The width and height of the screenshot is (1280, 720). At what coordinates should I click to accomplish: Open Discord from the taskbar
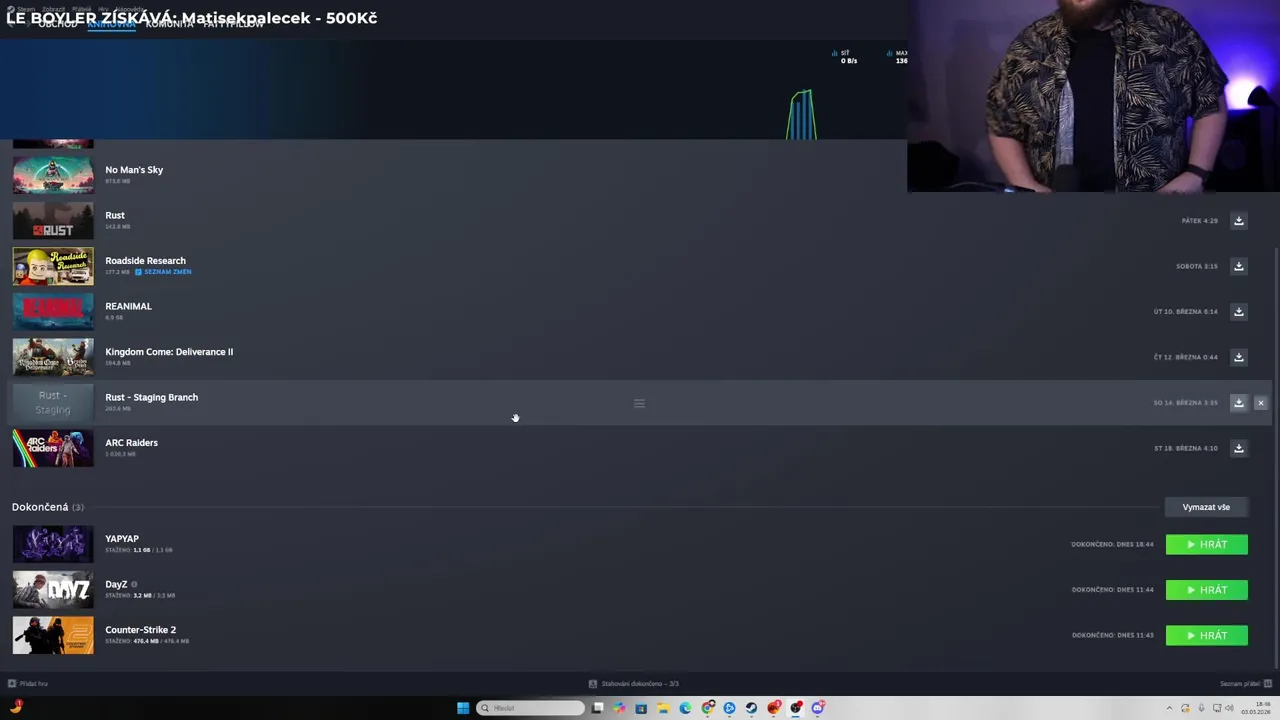click(818, 708)
